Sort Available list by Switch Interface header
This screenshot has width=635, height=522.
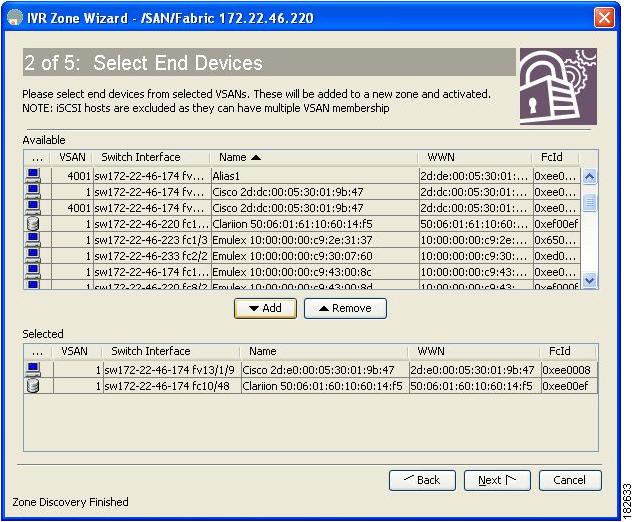[x=151, y=157]
